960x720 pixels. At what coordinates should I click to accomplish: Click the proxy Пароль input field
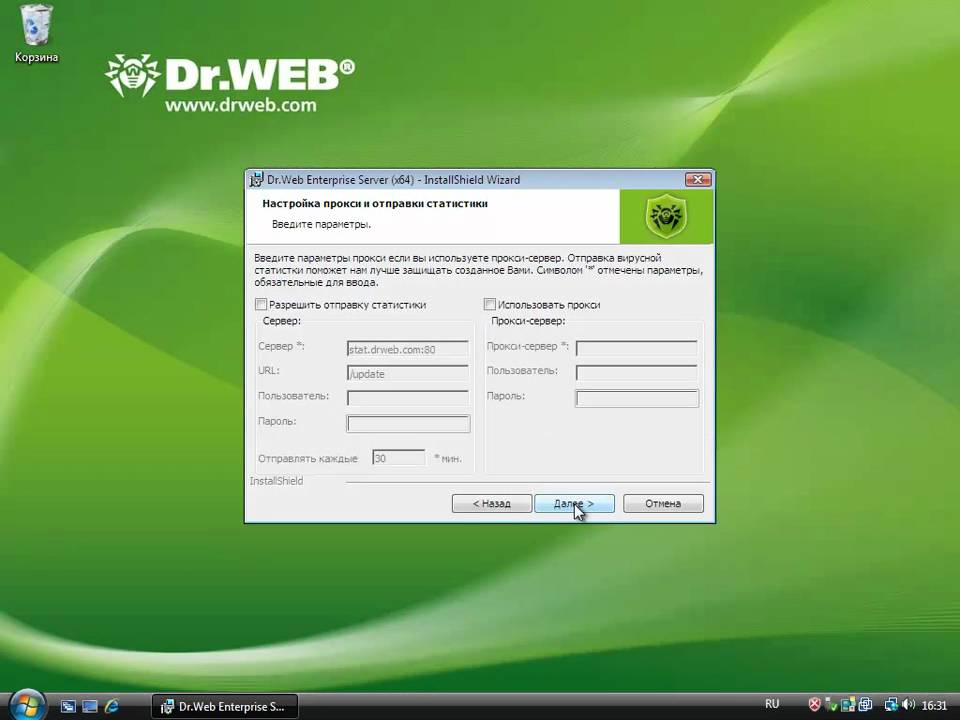pos(637,399)
